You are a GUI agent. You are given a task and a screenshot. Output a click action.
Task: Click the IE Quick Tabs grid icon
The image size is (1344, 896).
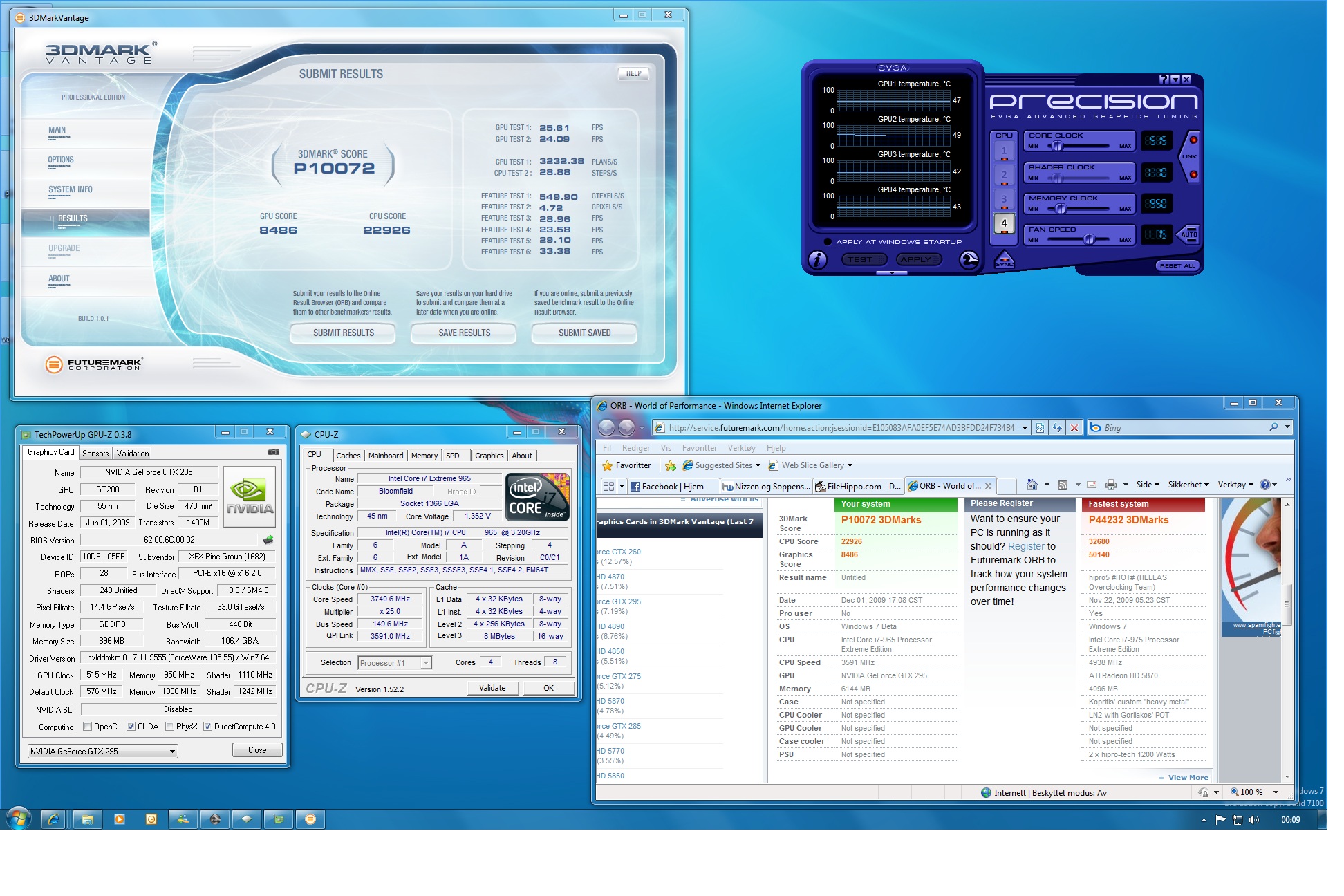[608, 486]
